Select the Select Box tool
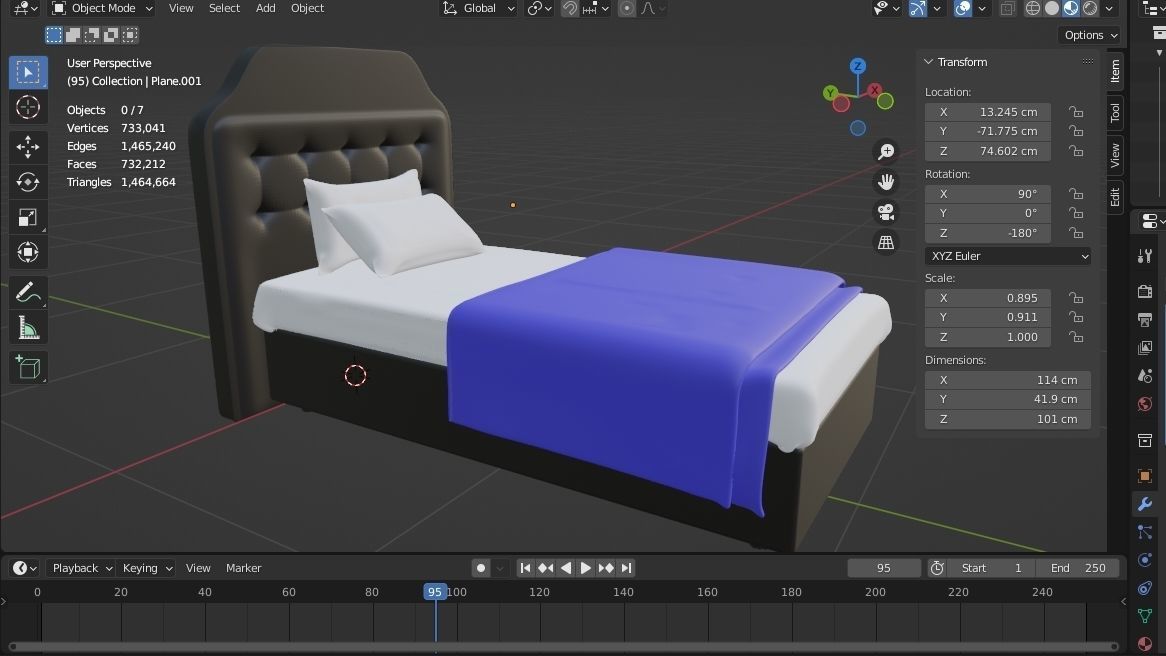1166x656 pixels. [x=28, y=72]
